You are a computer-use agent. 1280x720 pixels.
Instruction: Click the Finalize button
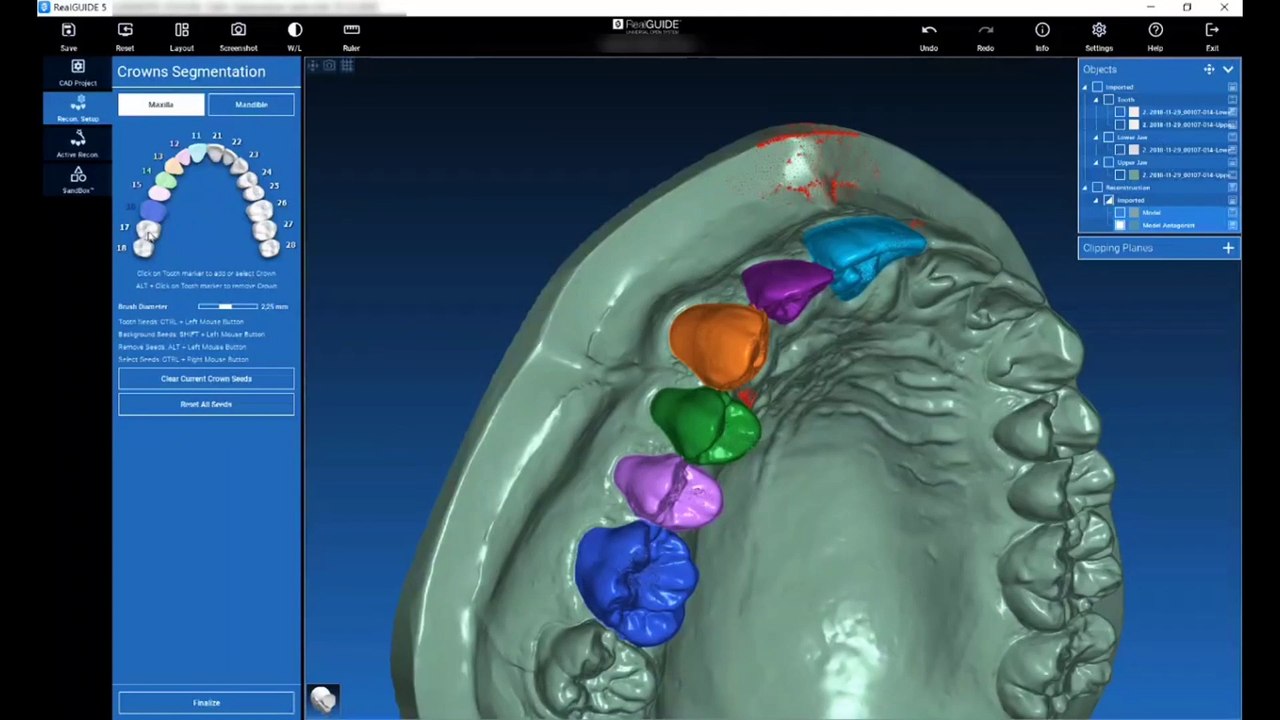(x=206, y=703)
